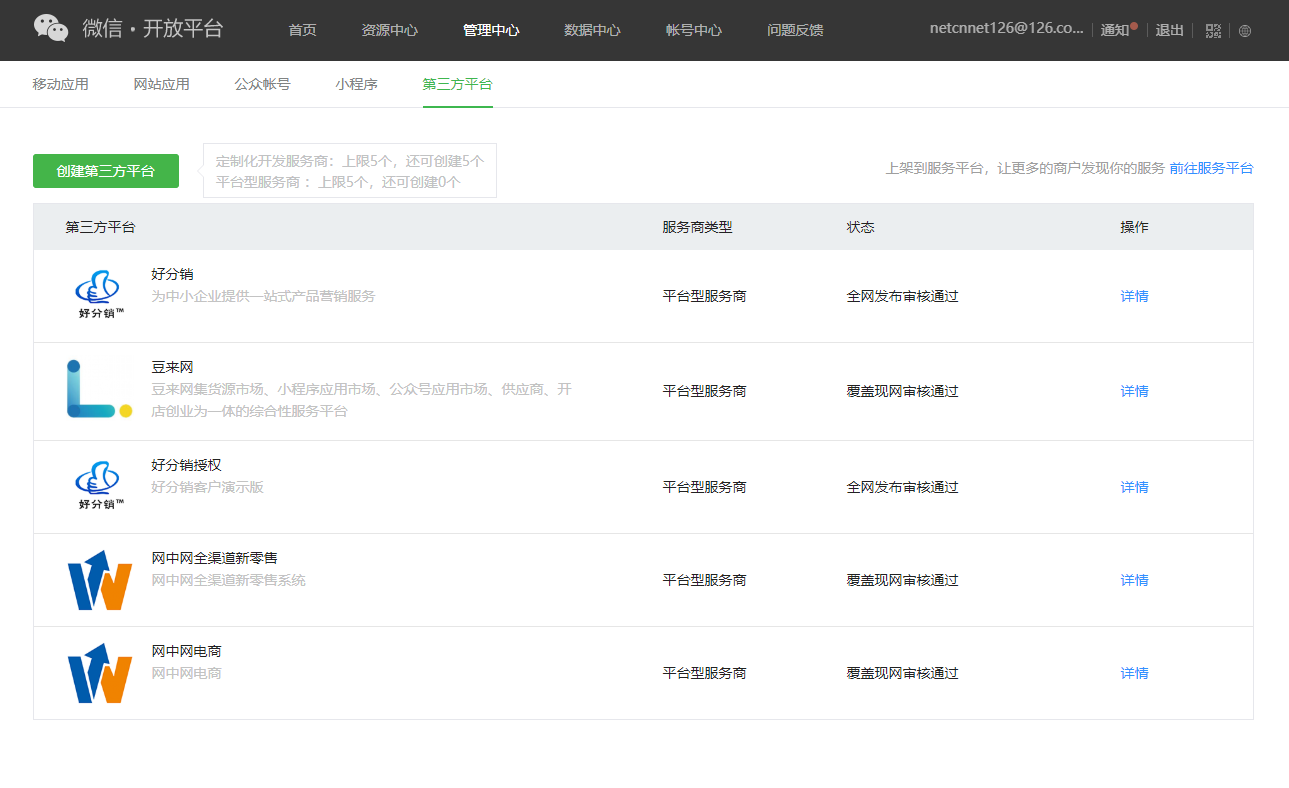1289x788 pixels.
Task: Click the 定制化开发服务商 quota tooltip text
Action: coord(349,161)
